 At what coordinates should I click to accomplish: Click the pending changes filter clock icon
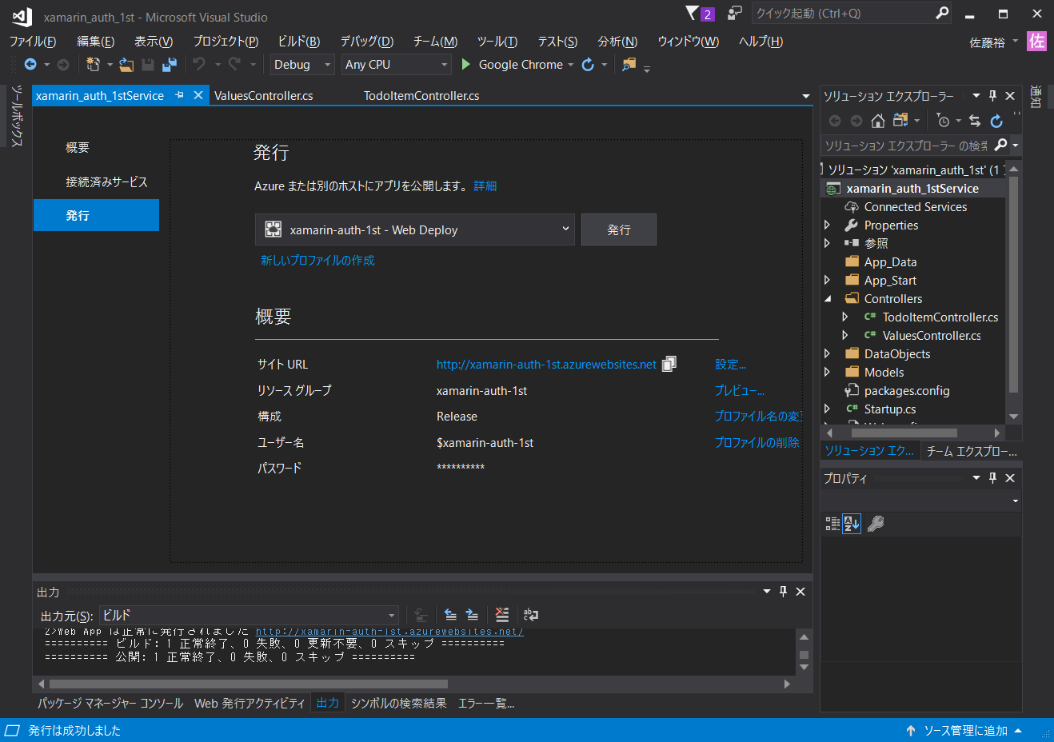click(943, 121)
